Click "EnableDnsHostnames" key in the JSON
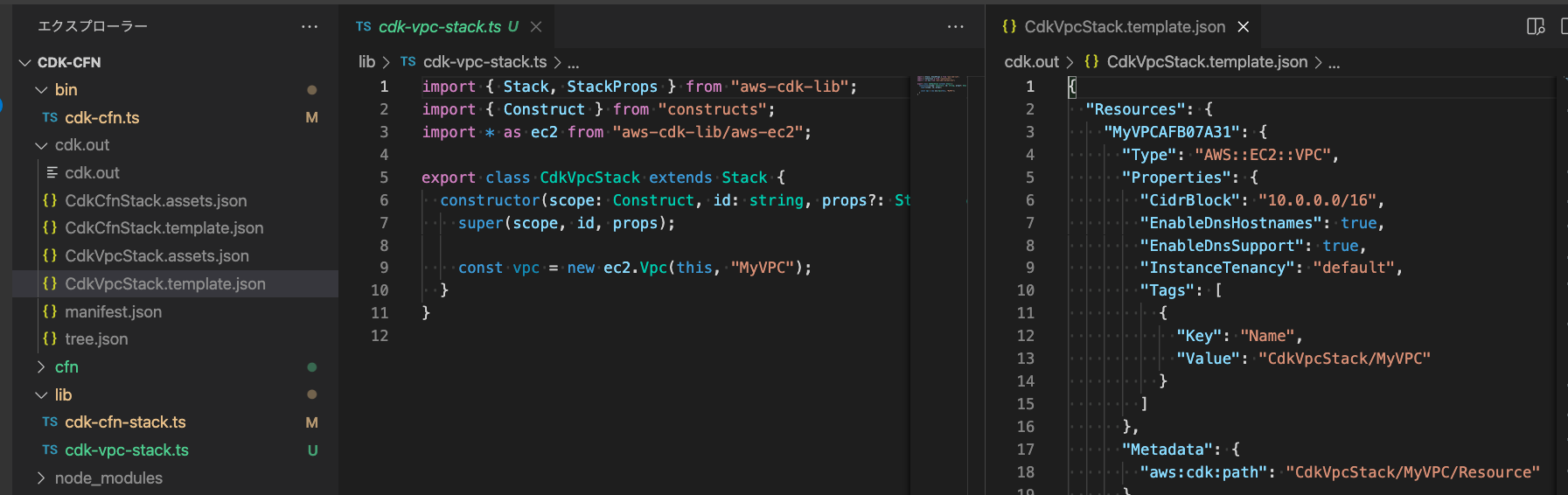This screenshot has height=495, width=1568. pos(1231,223)
